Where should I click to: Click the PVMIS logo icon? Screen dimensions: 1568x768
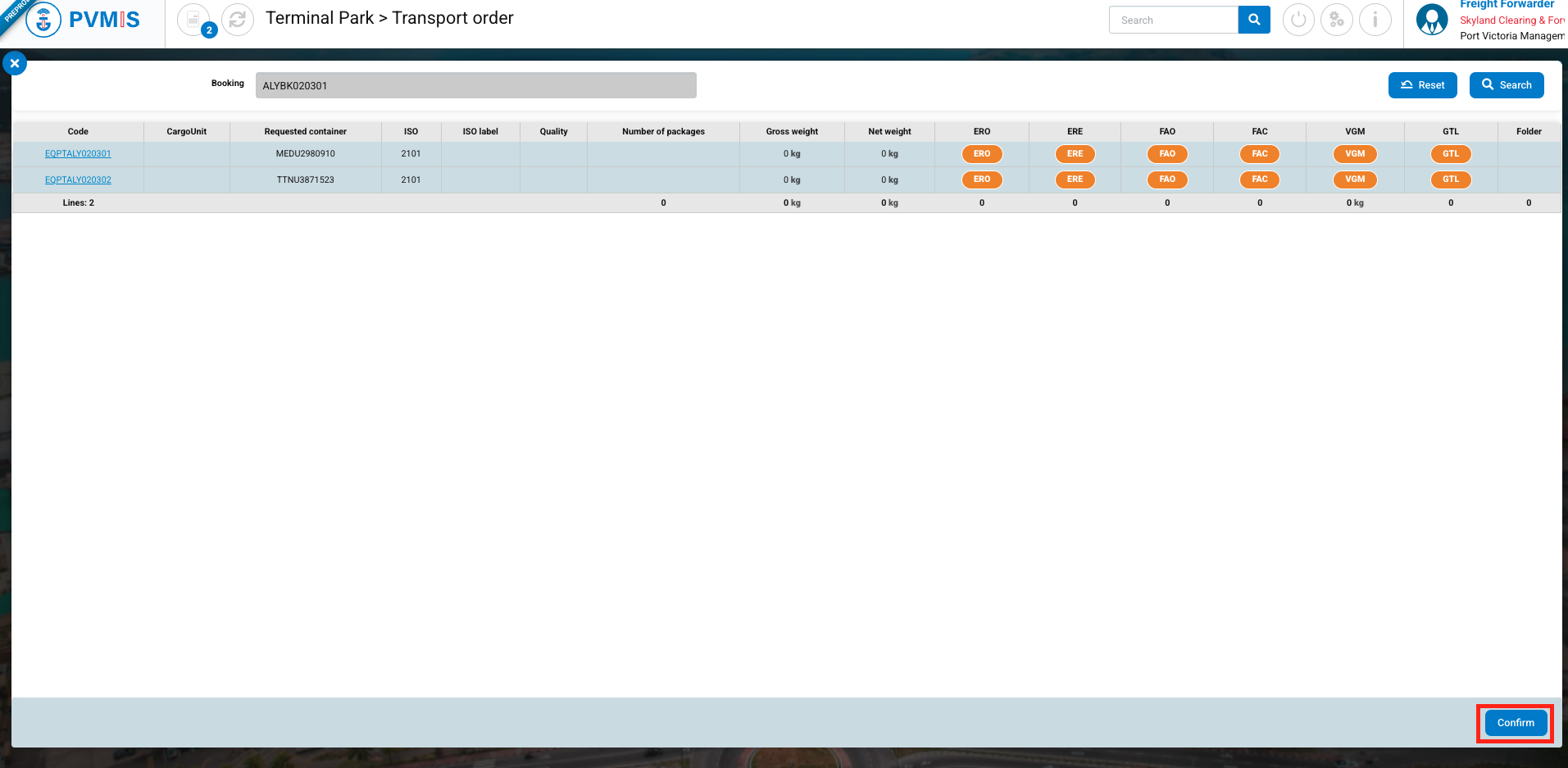(44, 20)
